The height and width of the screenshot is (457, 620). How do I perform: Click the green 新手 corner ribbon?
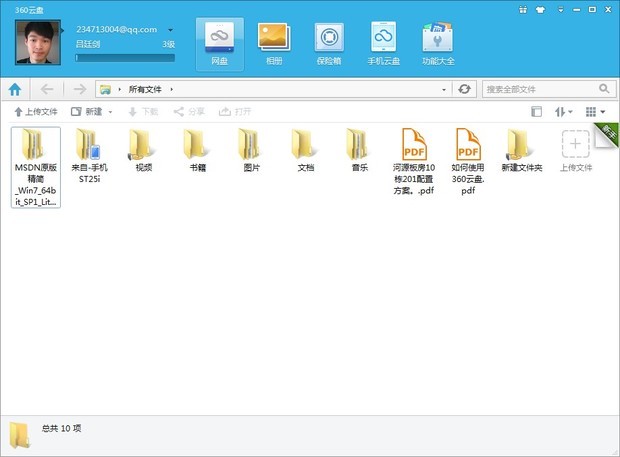point(609,134)
